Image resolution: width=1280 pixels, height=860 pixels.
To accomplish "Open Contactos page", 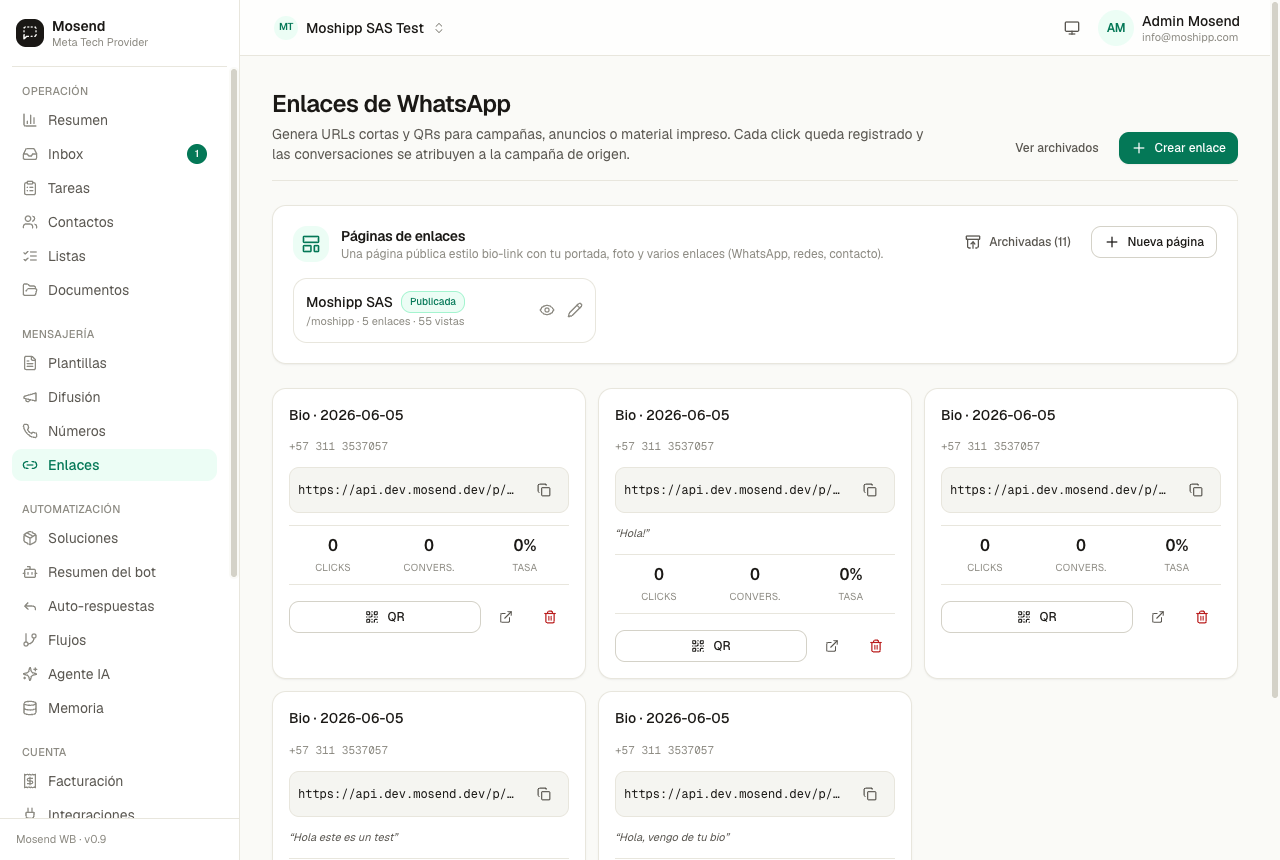I will coord(114,222).
